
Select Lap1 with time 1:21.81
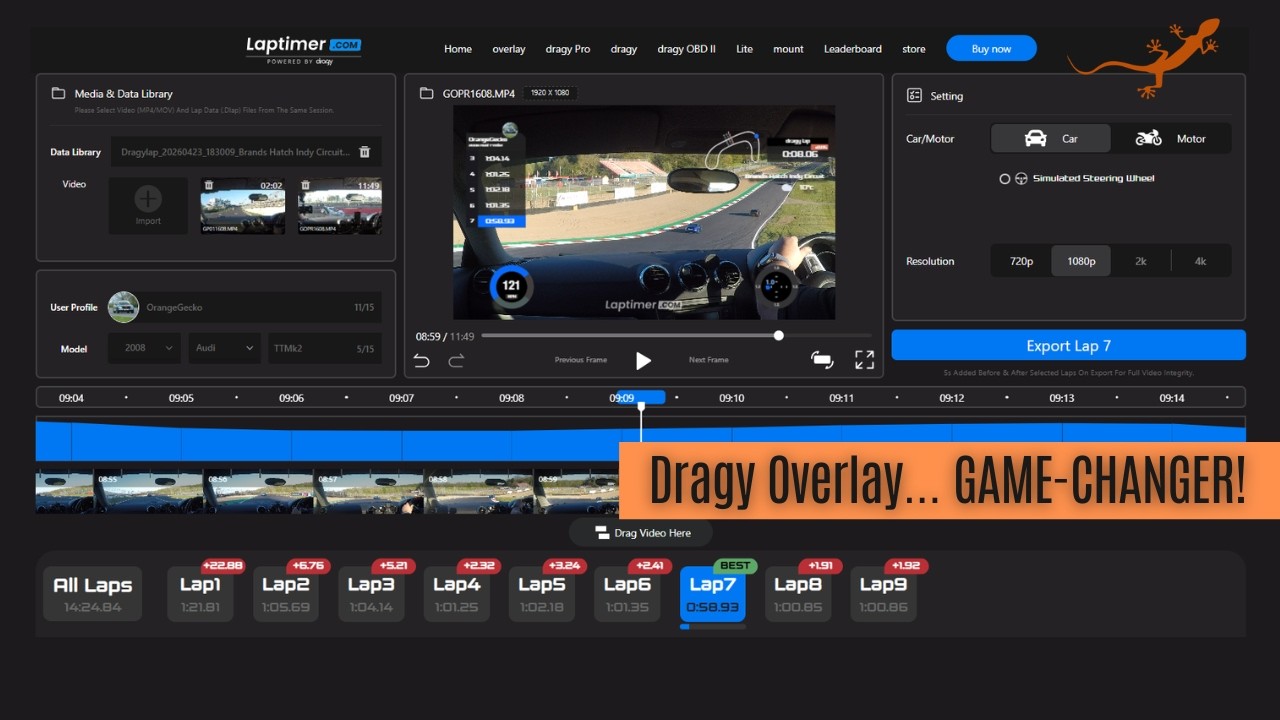pyautogui.click(x=201, y=594)
